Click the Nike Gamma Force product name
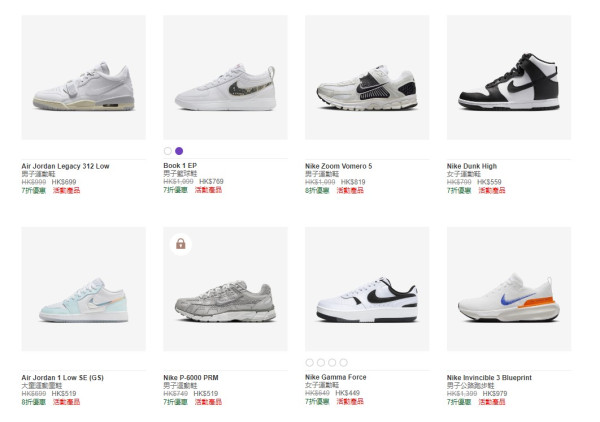This screenshot has width=600, height=422. pos(335,378)
